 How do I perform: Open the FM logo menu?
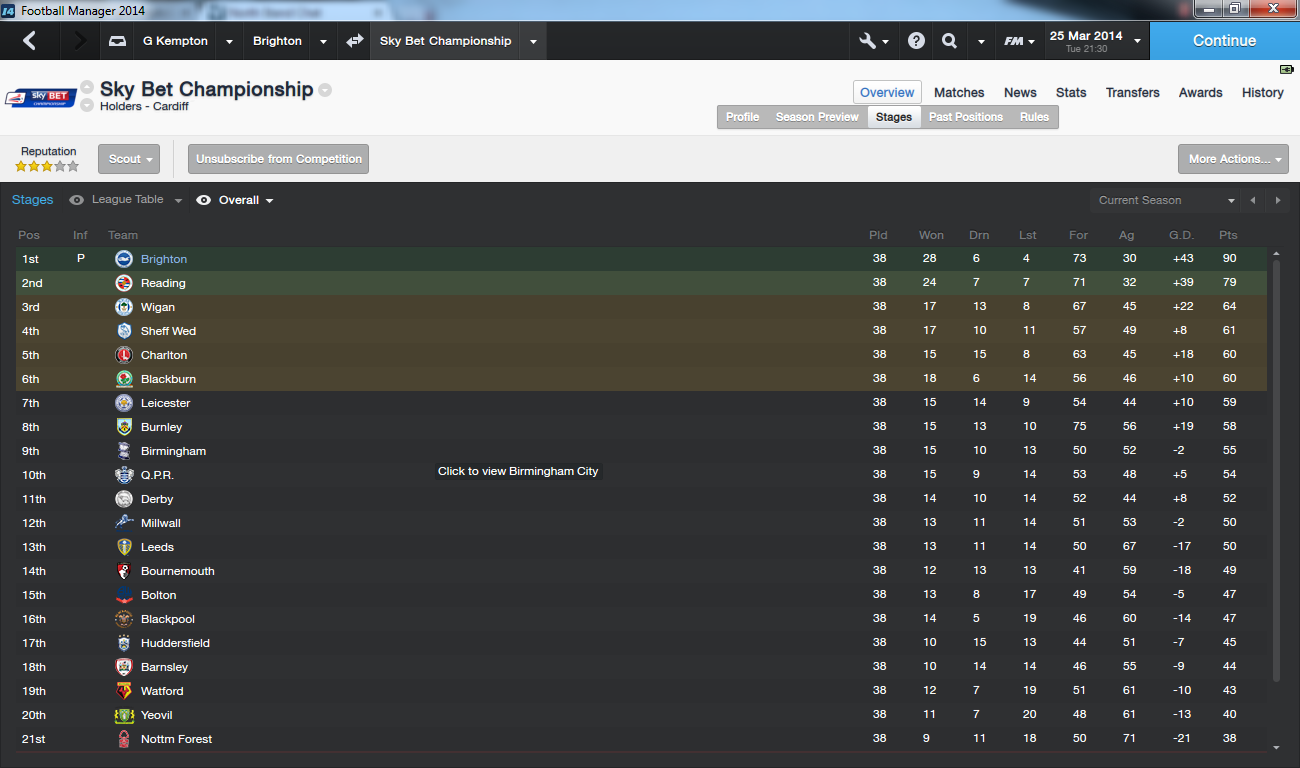tap(1014, 41)
